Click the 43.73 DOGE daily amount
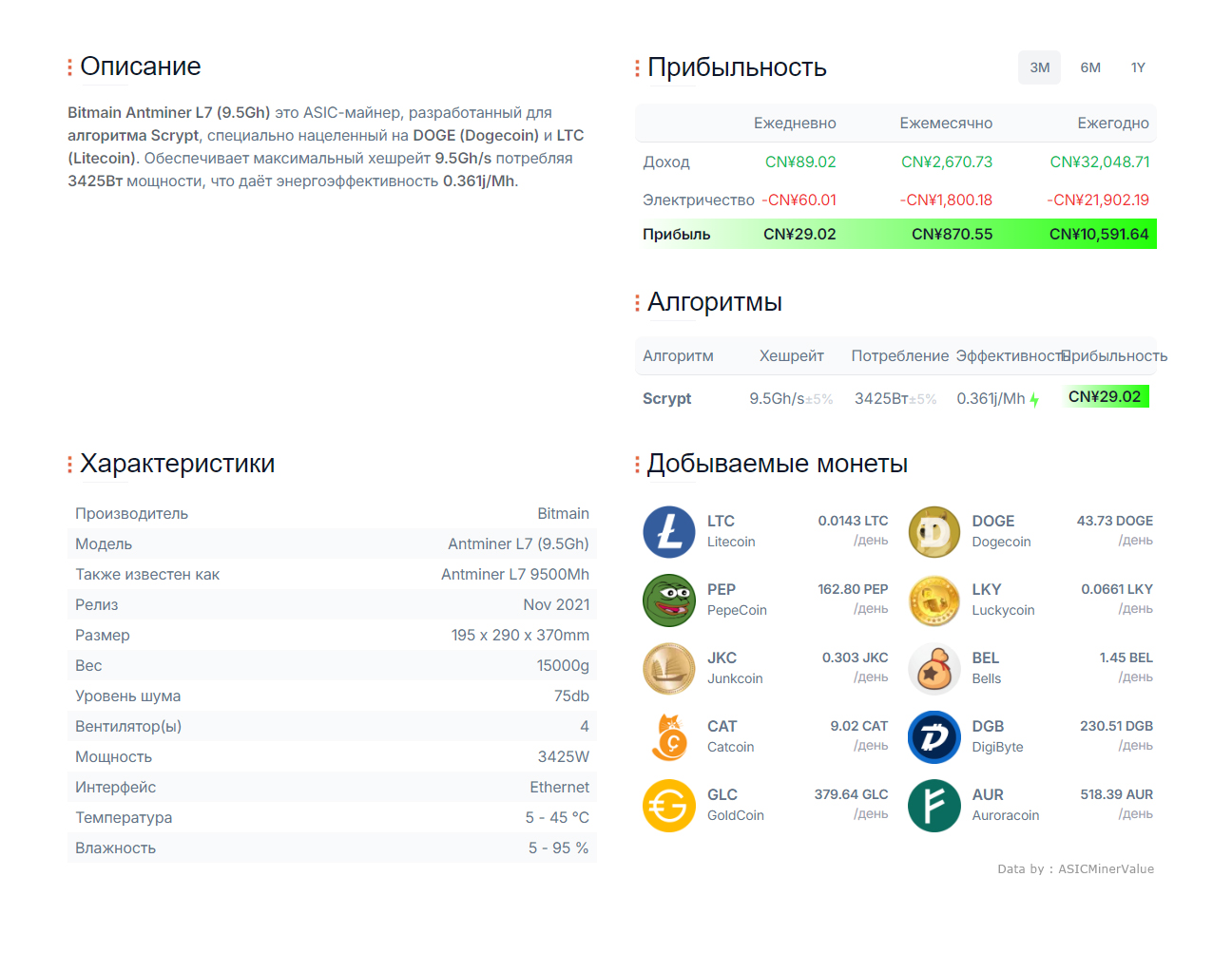 (1114, 521)
